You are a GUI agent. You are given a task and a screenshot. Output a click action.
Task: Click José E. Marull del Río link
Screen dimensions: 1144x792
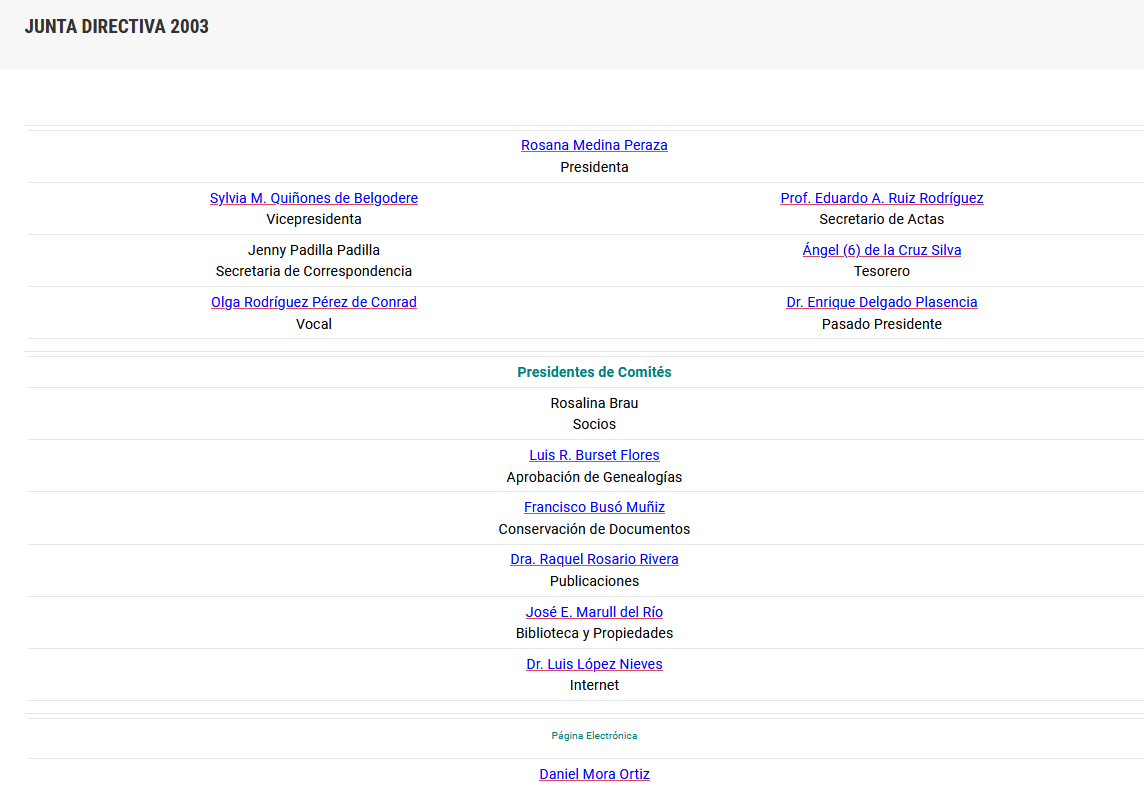(594, 612)
